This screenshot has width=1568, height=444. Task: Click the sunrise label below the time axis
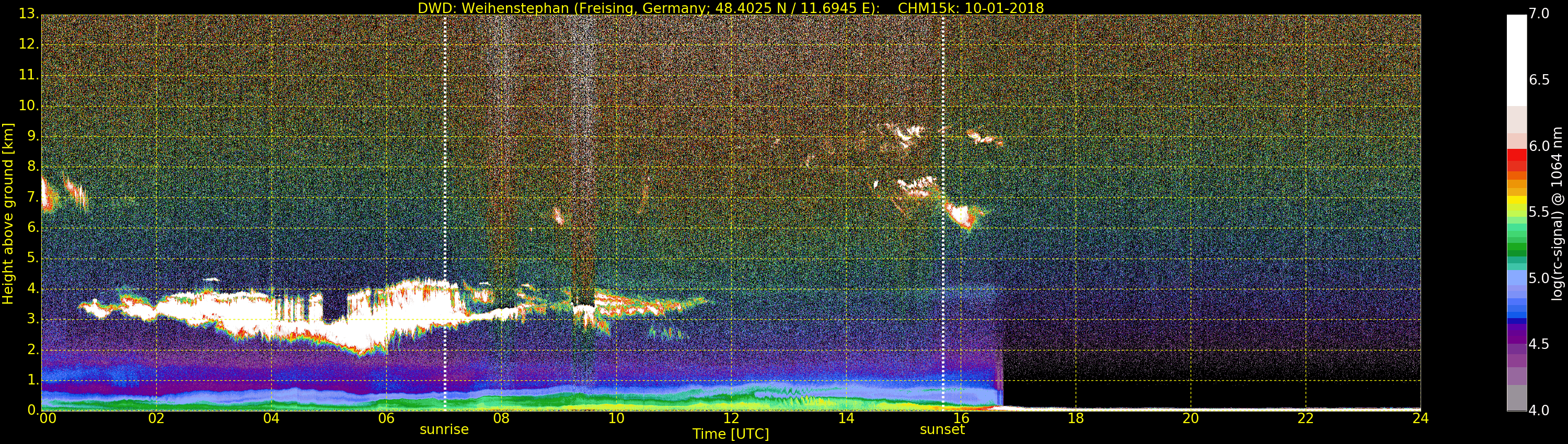[444, 429]
